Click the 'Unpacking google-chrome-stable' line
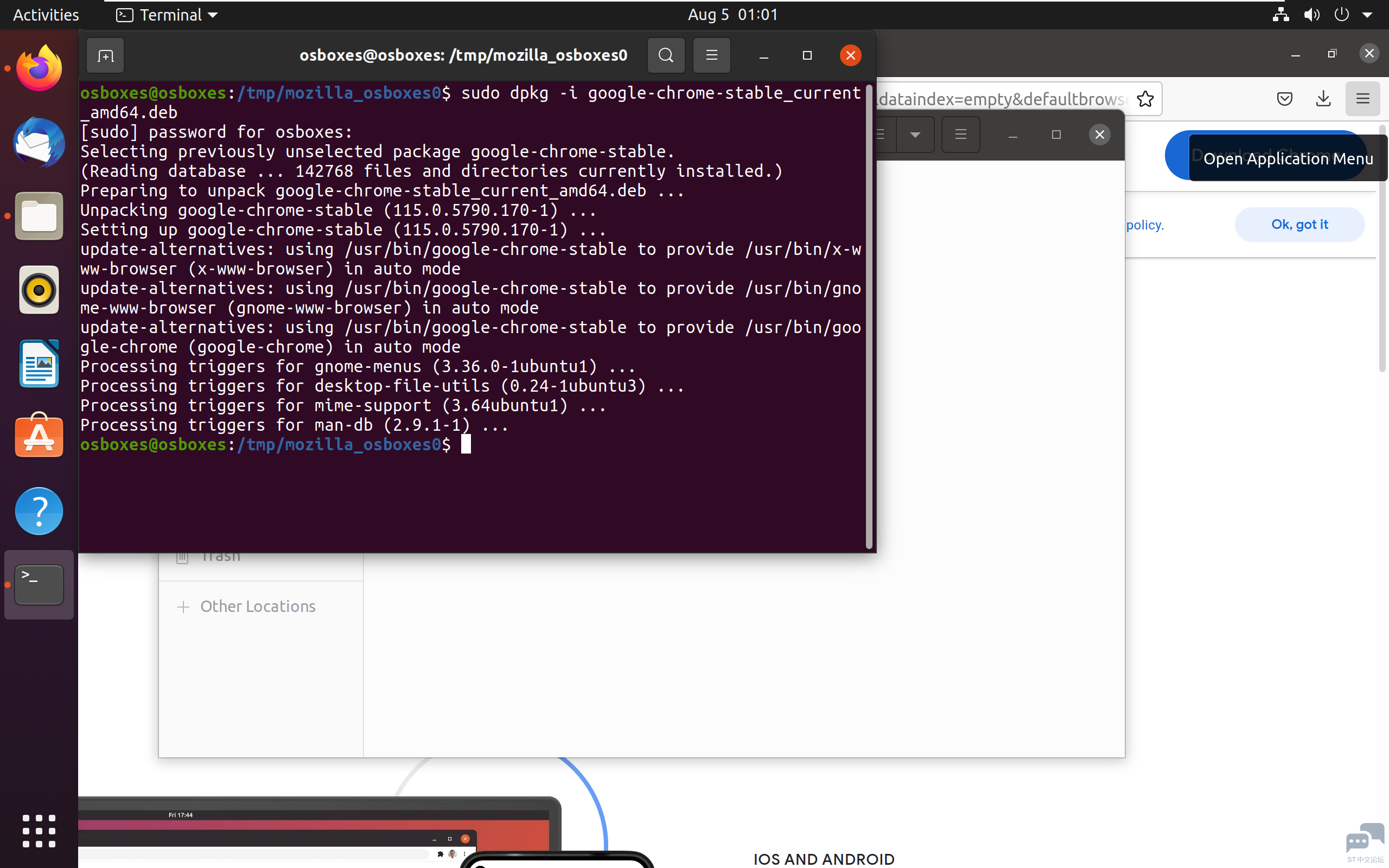The width and height of the screenshot is (1389, 868). click(x=339, y=210)
